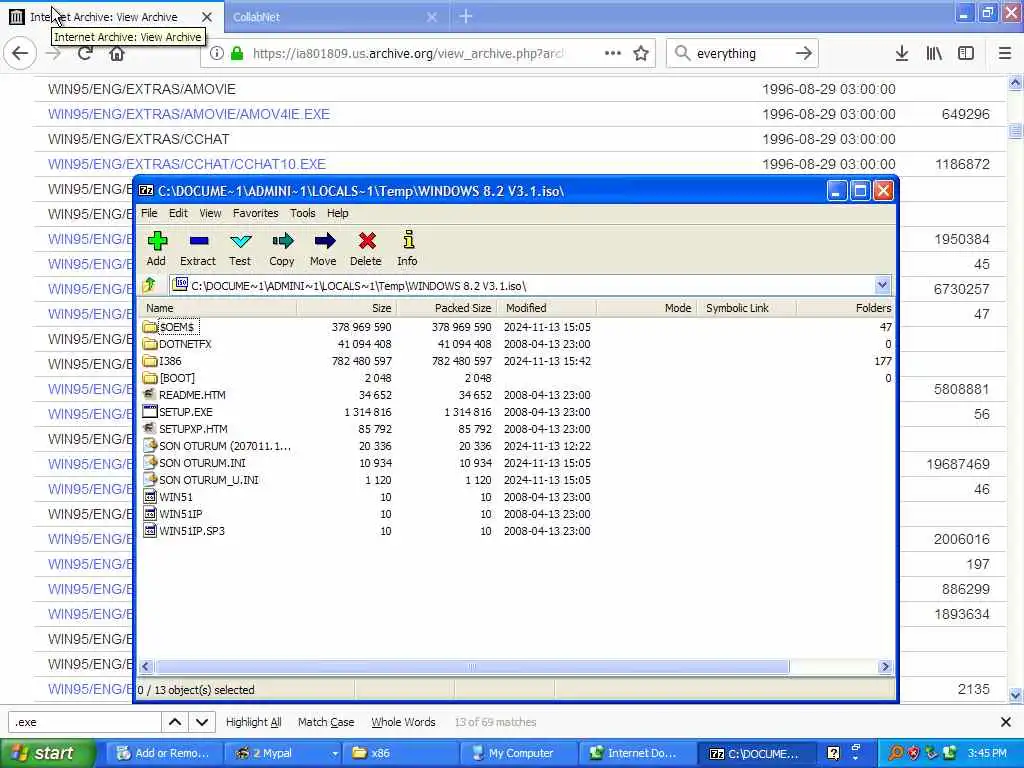Switch to Internet Do... taskbar item
Screen dimensions: 1024x768
pos(636,753)
